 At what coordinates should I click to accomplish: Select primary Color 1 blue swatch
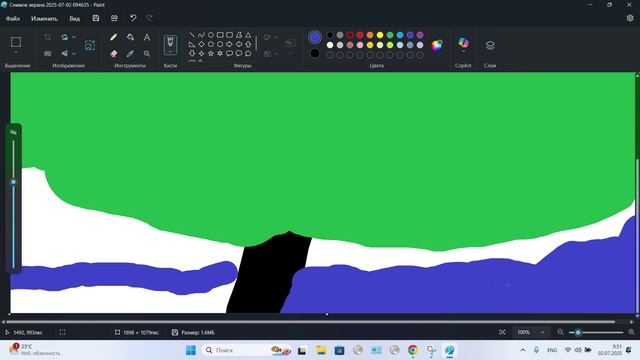tap(315, 37)
